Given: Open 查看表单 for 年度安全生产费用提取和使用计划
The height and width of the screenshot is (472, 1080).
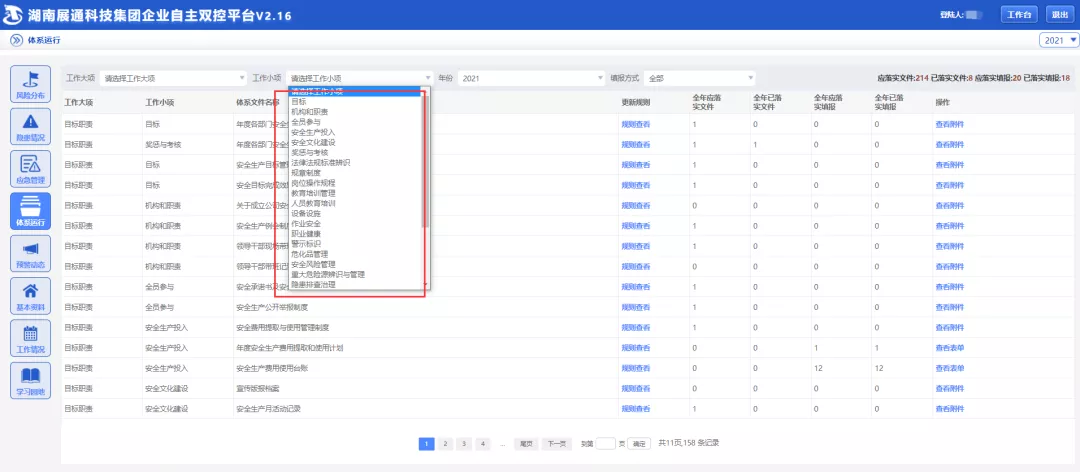Looking at the screenshot, I should (950, 348).
